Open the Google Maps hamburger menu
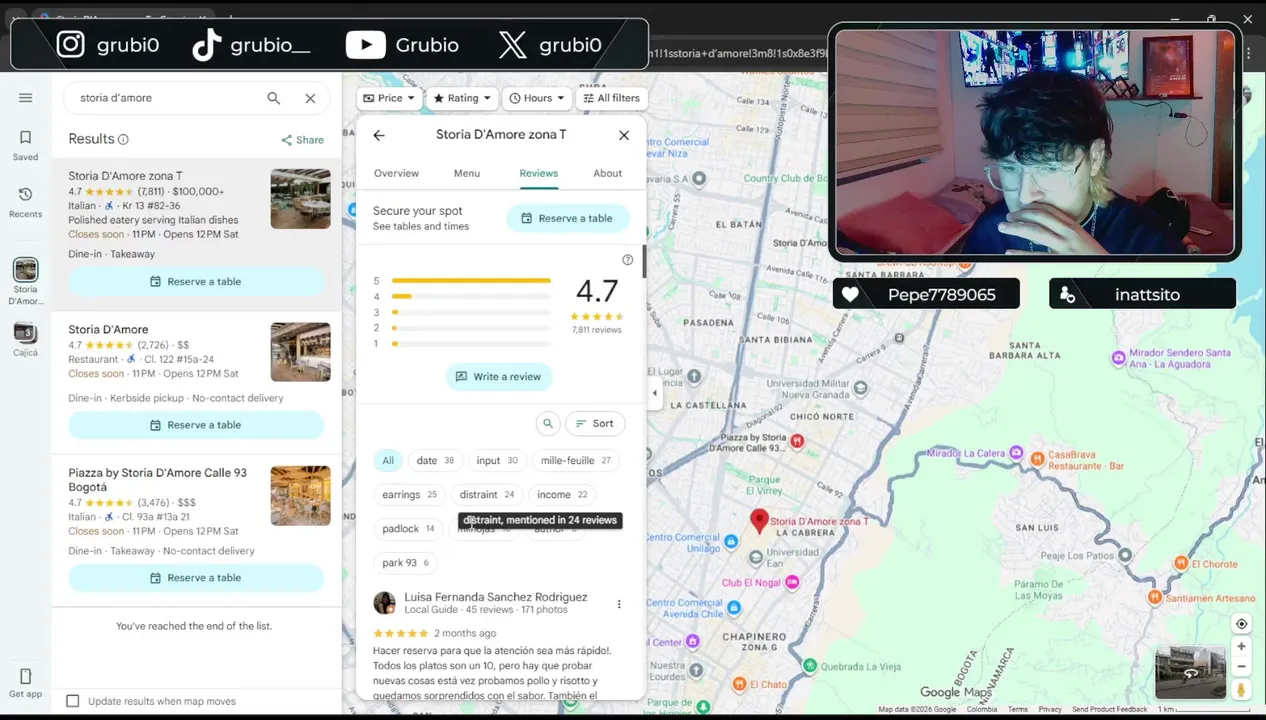 25,98
